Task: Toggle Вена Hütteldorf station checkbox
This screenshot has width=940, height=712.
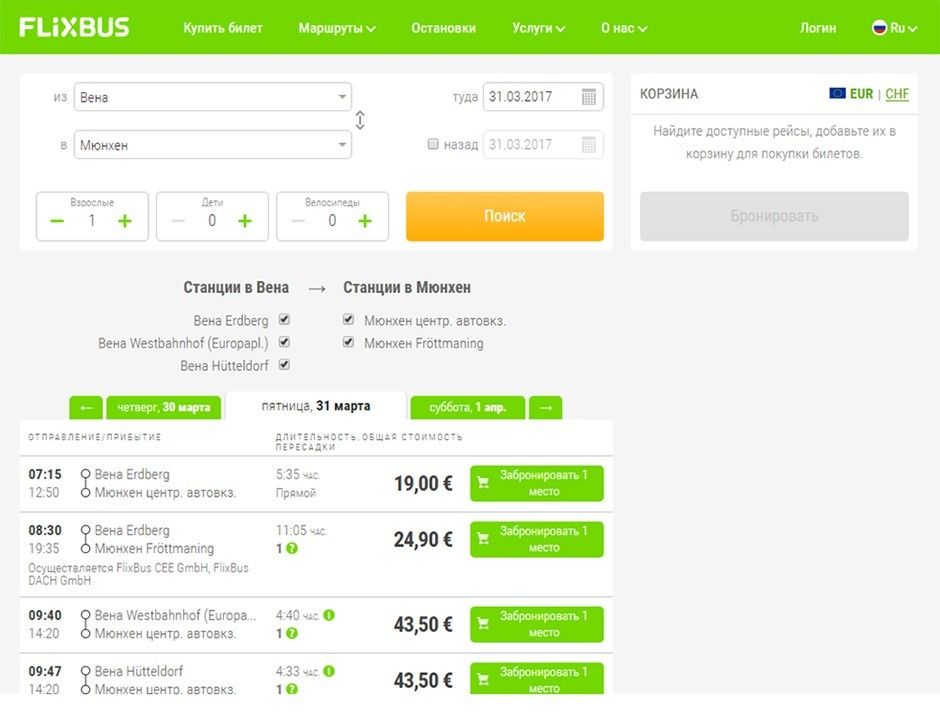Action: 285,364
